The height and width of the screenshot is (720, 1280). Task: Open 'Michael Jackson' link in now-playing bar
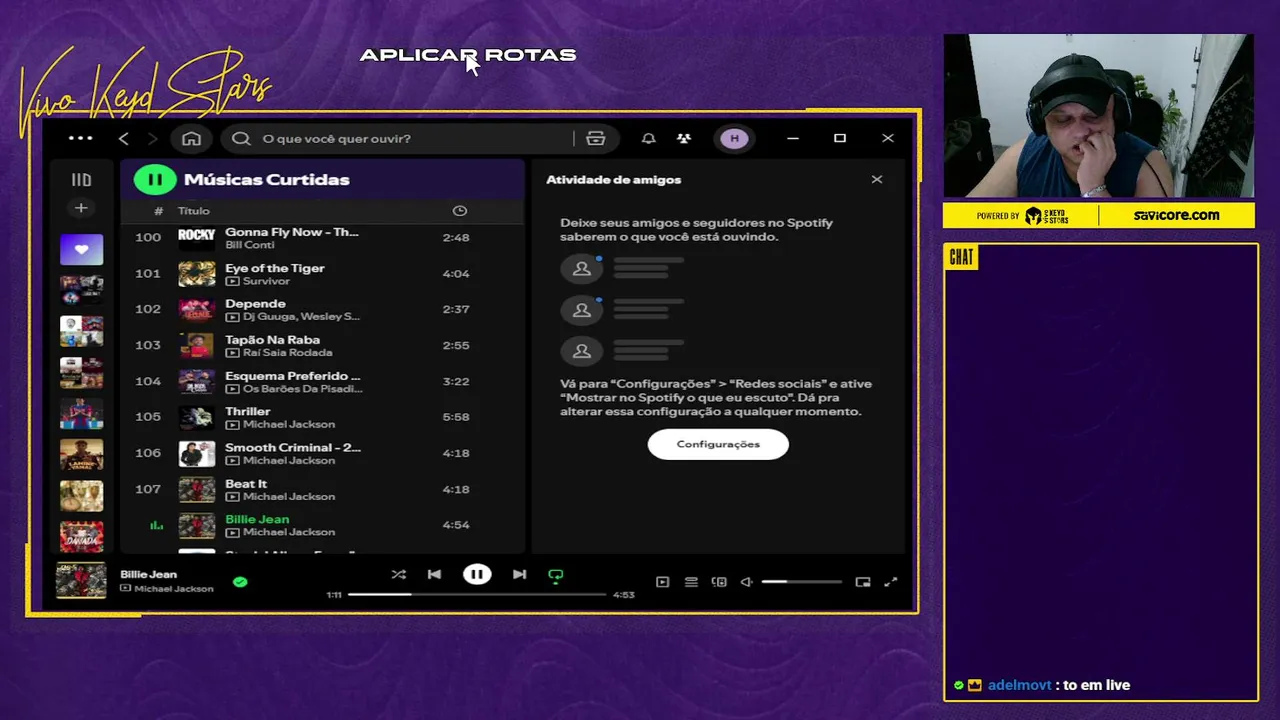click(x=174, y=589)
